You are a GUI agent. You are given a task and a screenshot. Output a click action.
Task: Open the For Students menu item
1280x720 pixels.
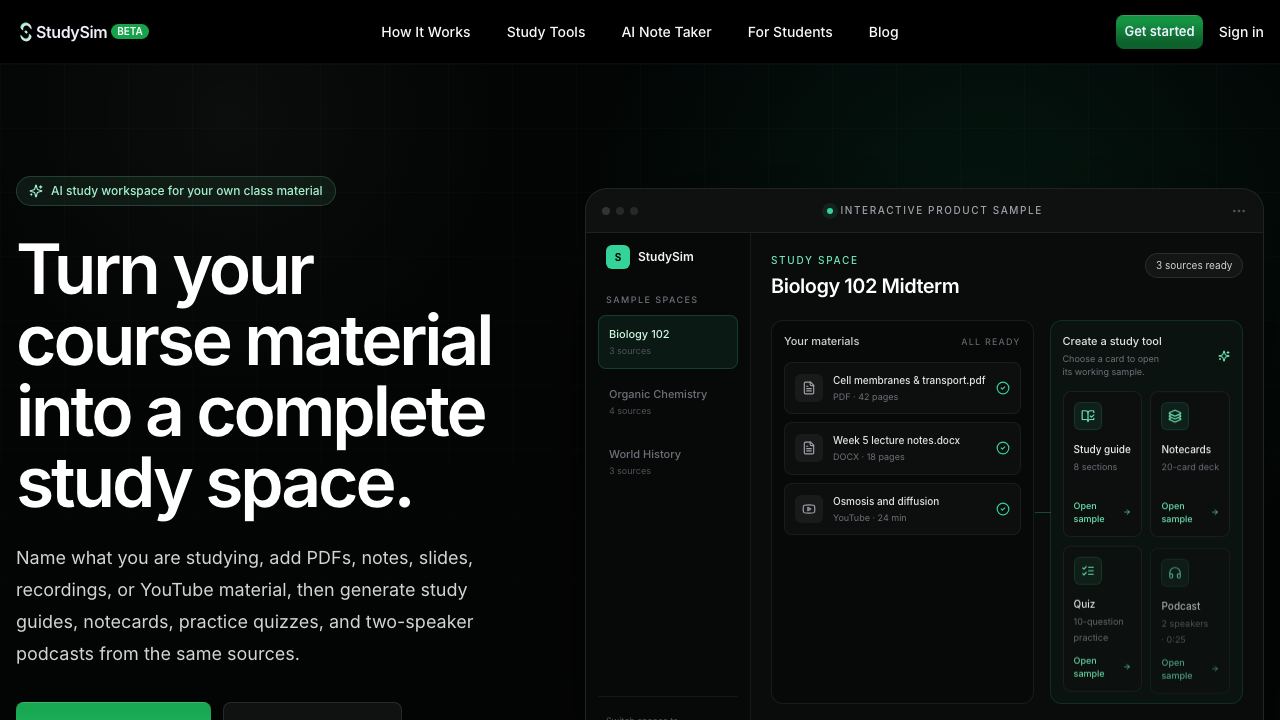790,32
